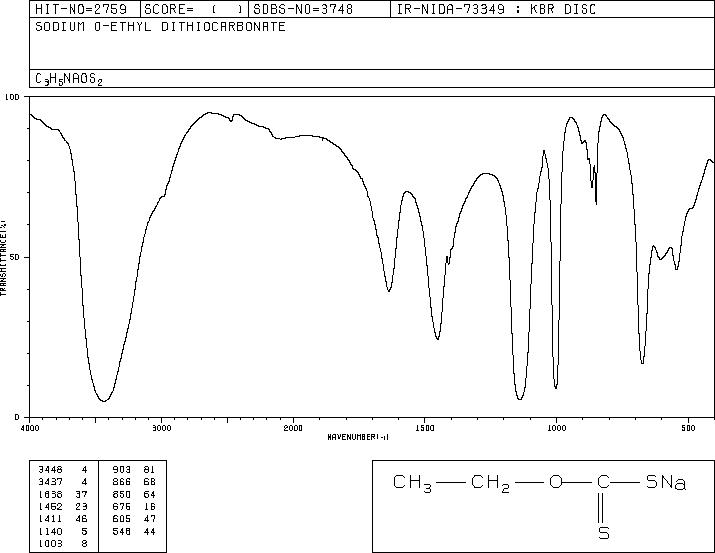
Task: Select the compound name SODIUM O-ETHYL DITHIOCARBONATE
Action: pyautogui.click(x=161, y=26)
